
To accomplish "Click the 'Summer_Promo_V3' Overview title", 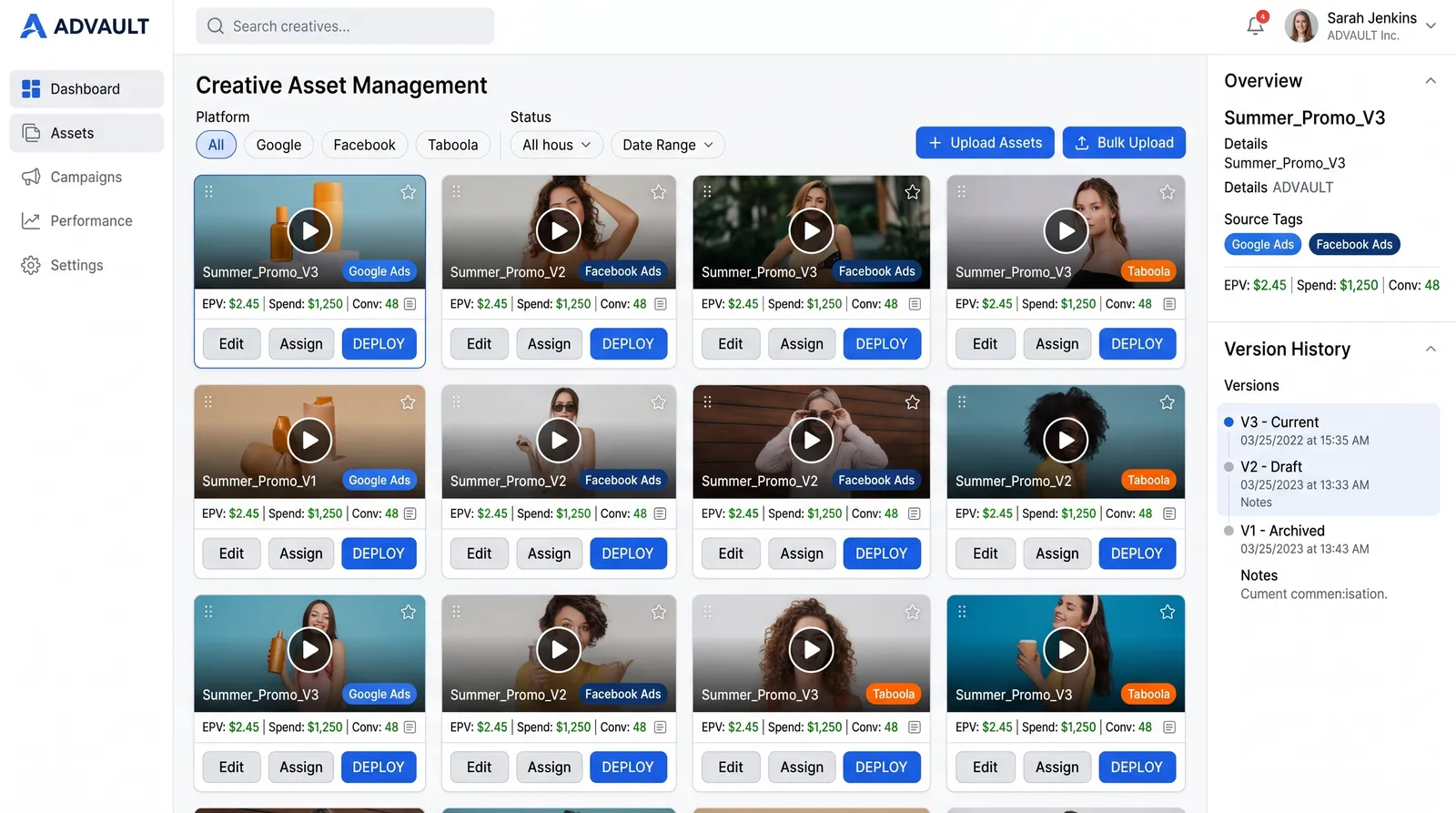I will (x=1304, y=117).
